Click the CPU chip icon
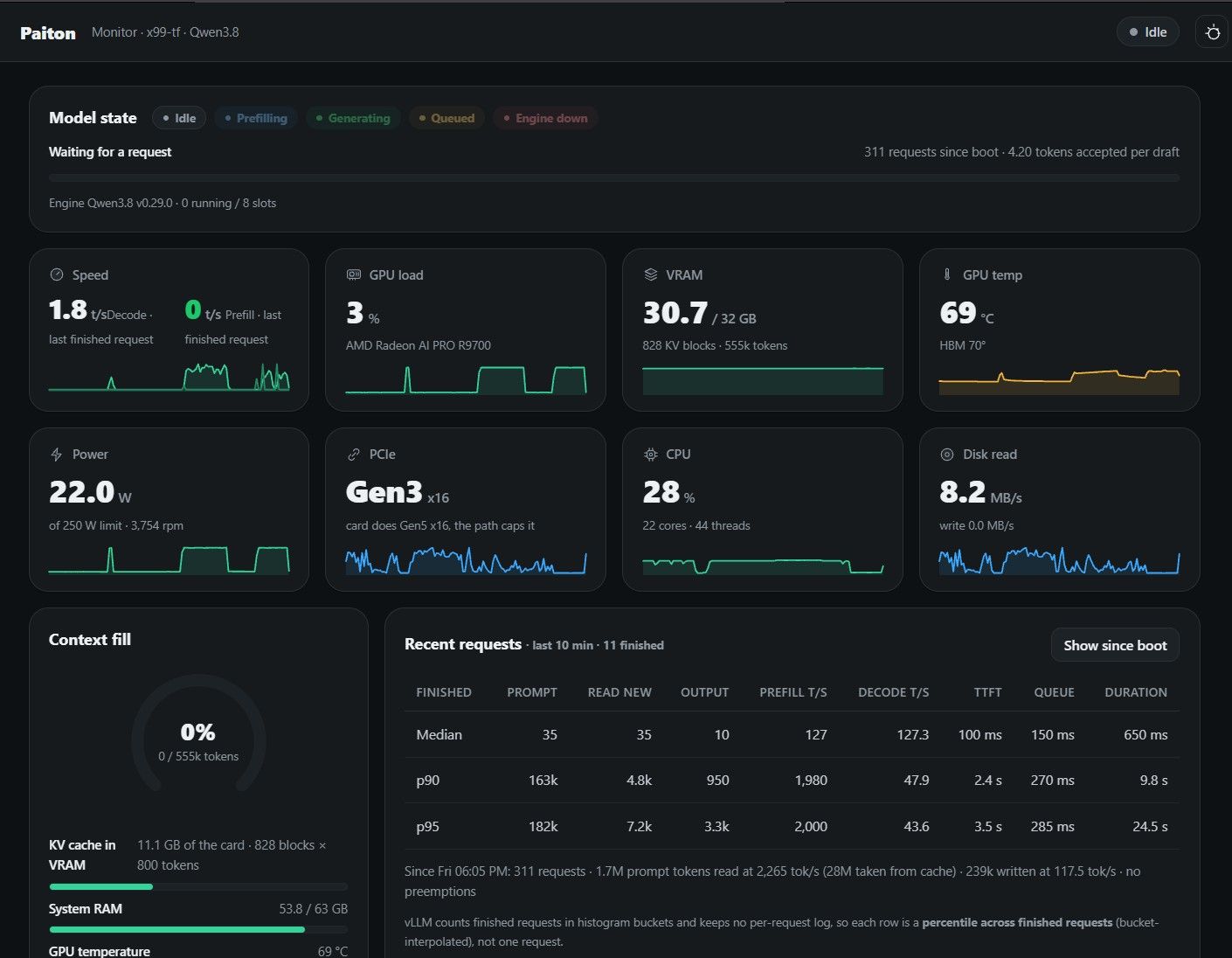This screenshot has height=958, width=1232. tap(651, 455)
